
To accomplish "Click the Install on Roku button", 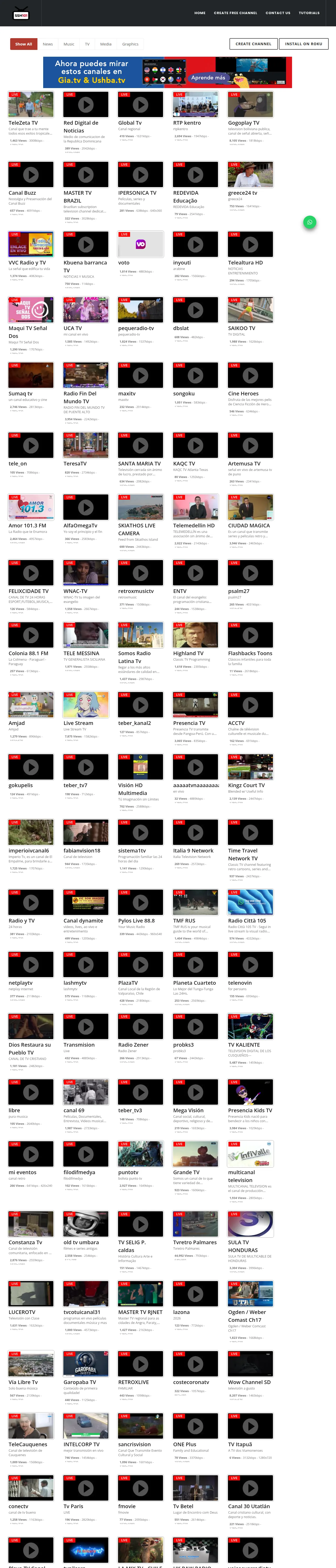I will [304, 44].
